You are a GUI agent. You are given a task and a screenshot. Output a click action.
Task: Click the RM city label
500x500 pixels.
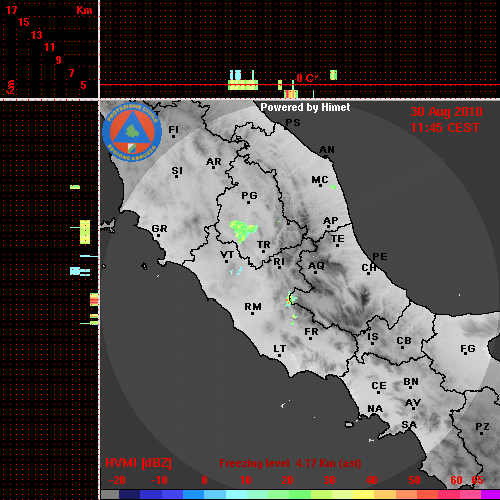(253, 306)
